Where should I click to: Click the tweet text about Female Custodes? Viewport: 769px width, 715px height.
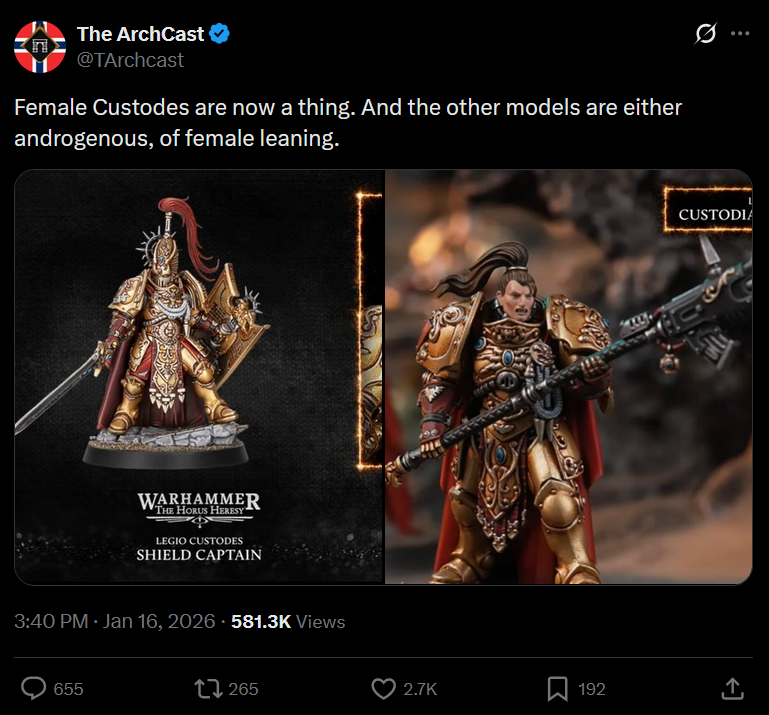(x=348, y=123)
